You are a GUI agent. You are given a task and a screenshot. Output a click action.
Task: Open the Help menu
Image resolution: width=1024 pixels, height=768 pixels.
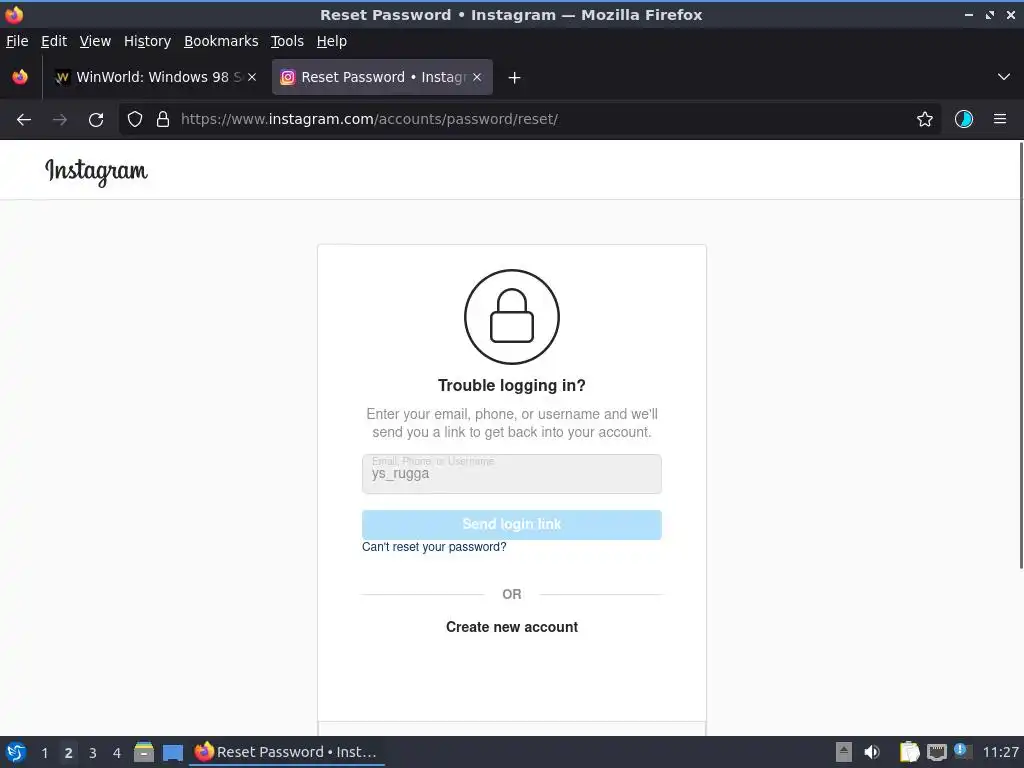point(332,41)
